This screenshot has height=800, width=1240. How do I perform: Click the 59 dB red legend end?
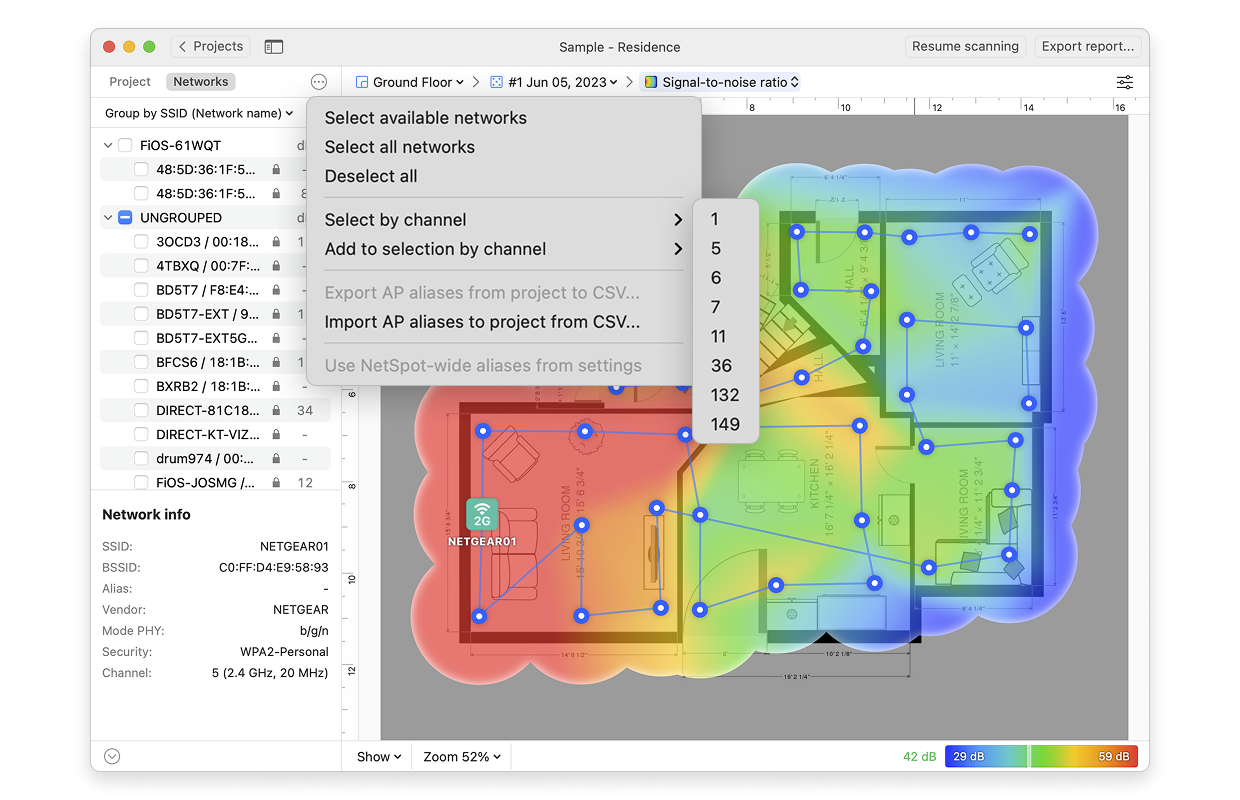pyautogui.click(x=1113, y=757)
